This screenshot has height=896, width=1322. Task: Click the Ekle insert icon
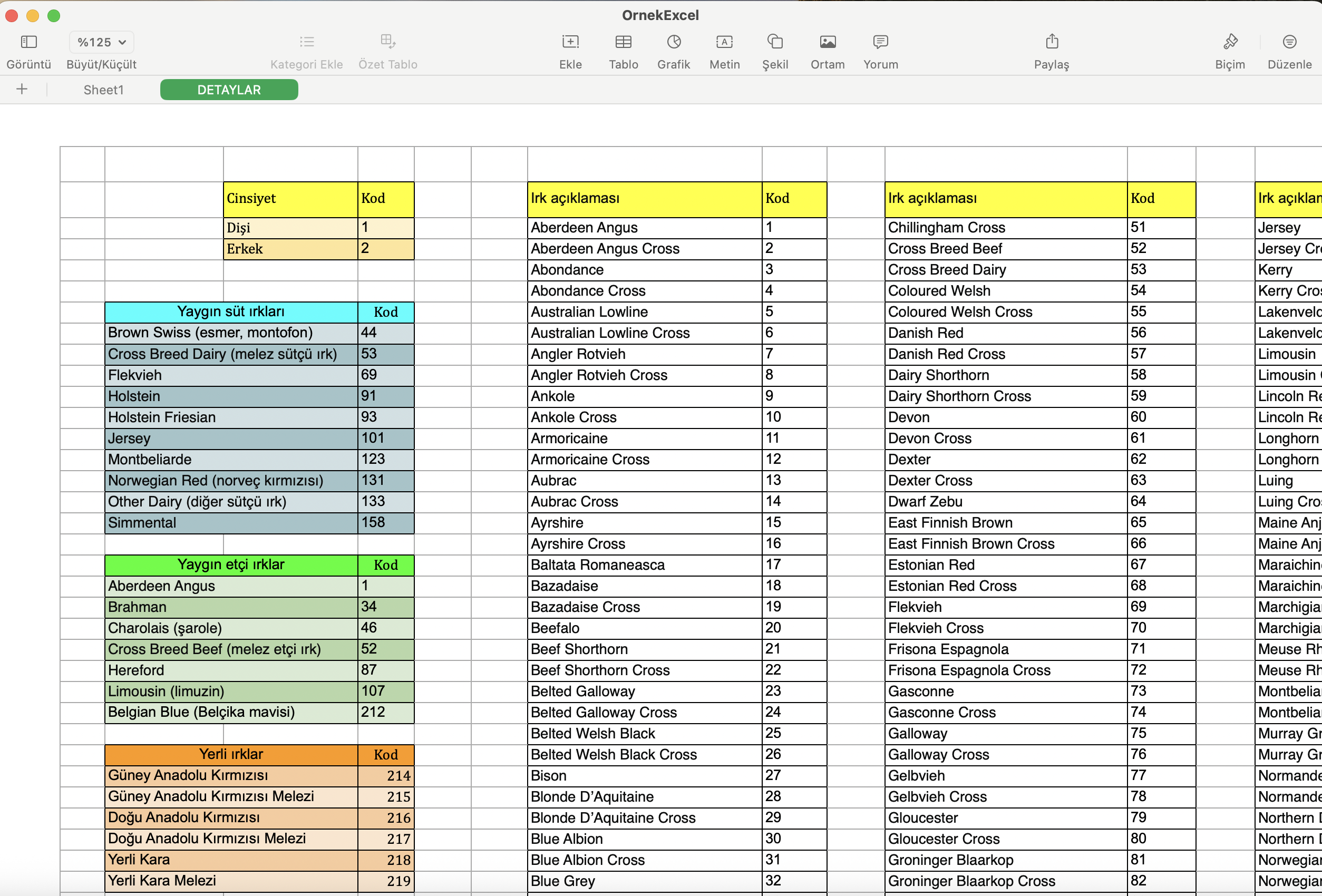tap(570, 42)
